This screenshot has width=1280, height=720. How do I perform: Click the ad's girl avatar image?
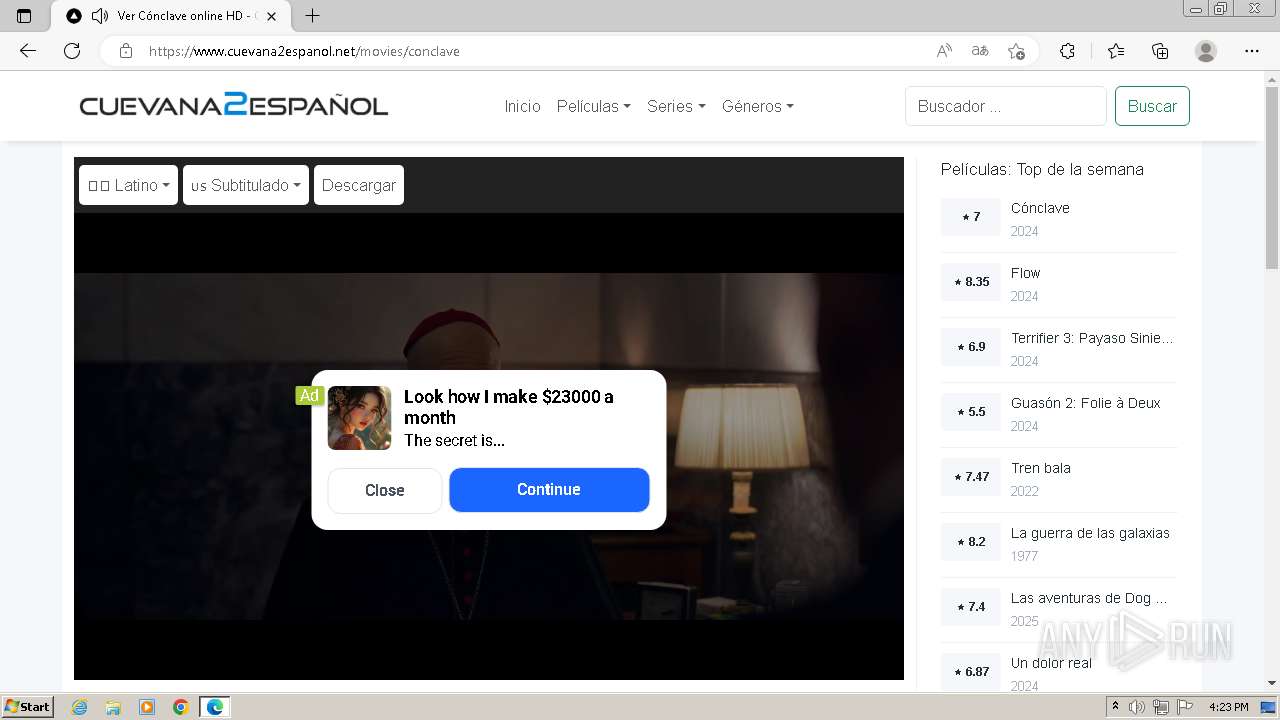point(359,418)
